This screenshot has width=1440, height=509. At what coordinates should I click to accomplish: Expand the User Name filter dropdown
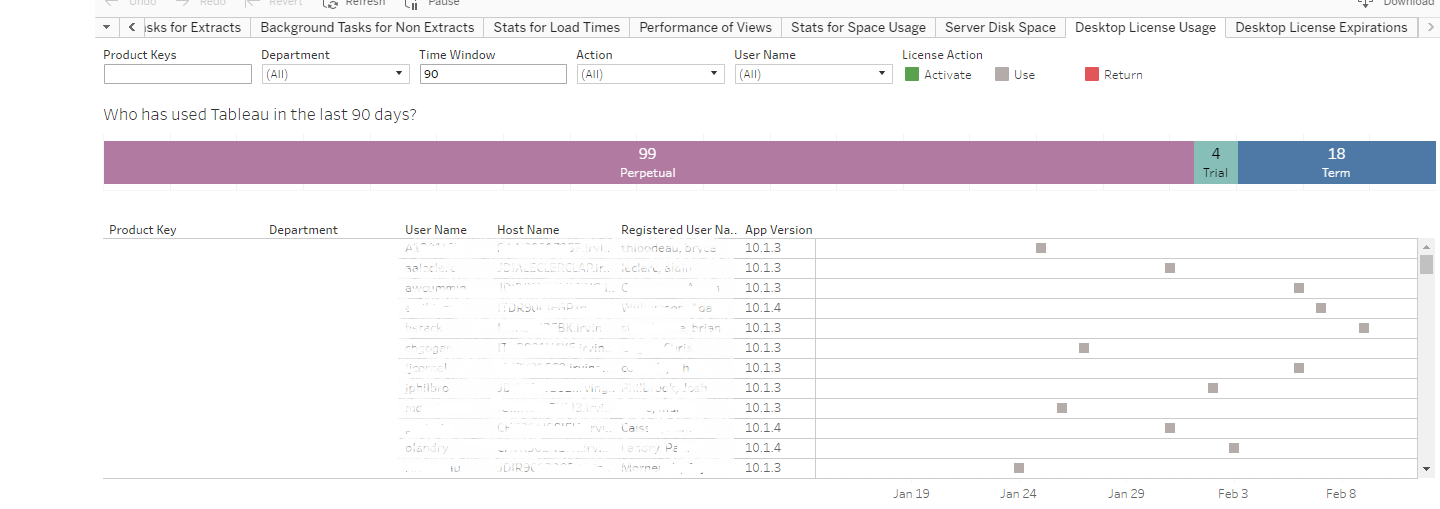pyautogui.click(x=813, y=74)
